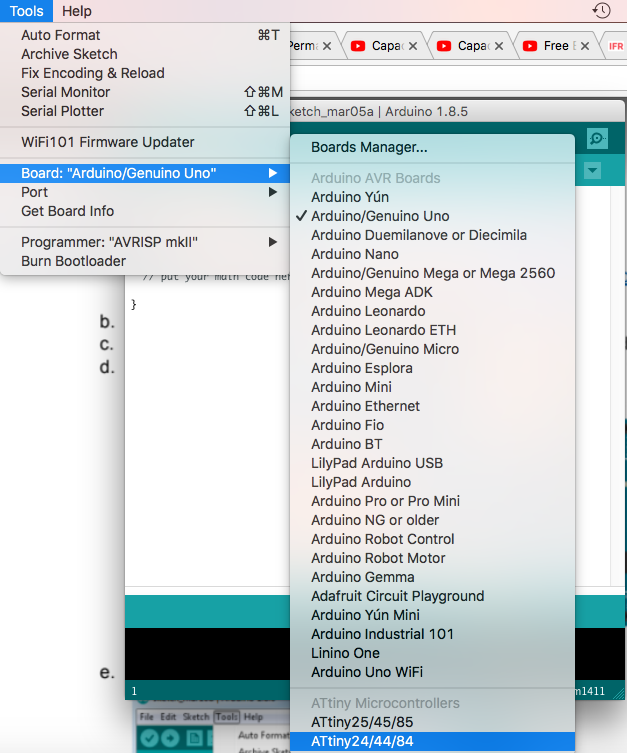Choose Arduino Uno WiFi board
Screen dimensions: 627x753
[x=432, y=672]
